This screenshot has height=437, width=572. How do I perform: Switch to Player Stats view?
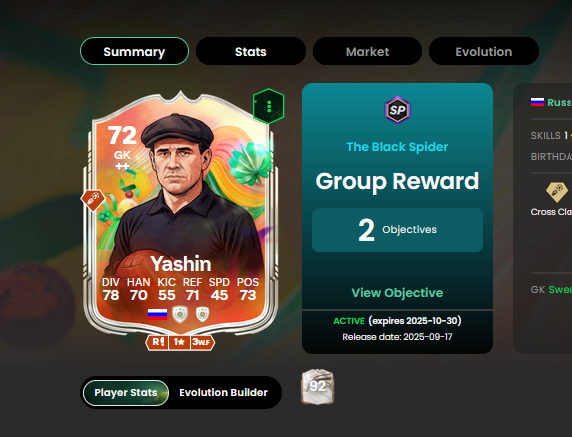point(126,392)
